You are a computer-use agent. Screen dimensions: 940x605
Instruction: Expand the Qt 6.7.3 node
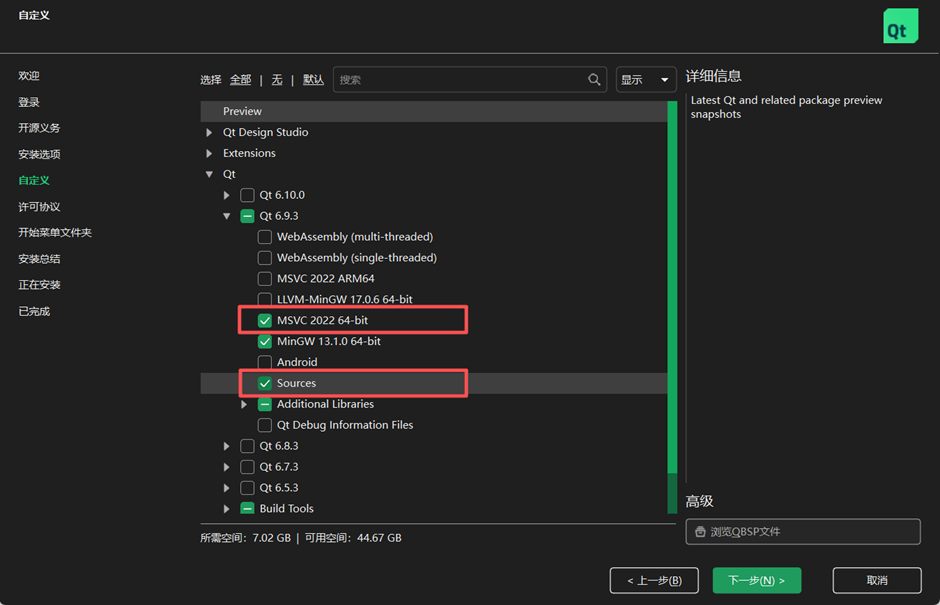coord(226,467)
